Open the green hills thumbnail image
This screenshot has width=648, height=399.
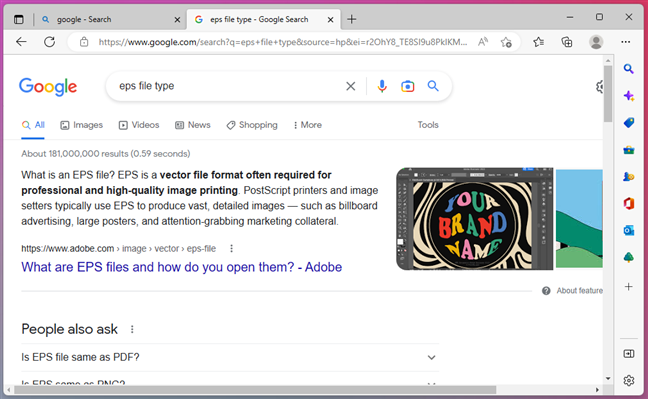tap(579, 219)
